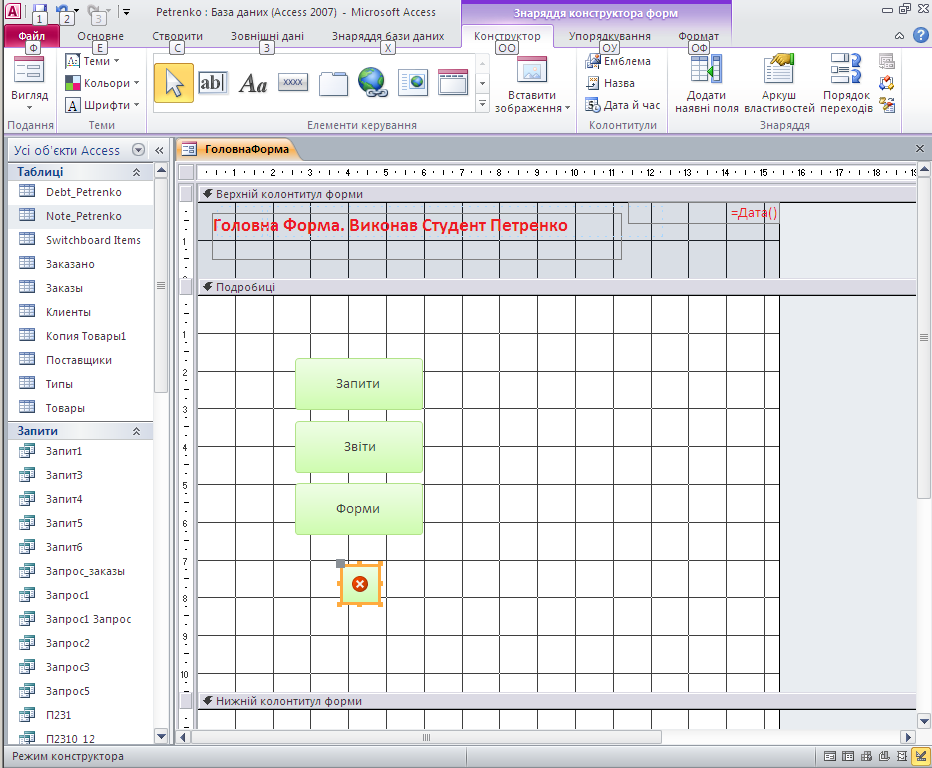The height and width of the screenshot is (768, 932).
Task: Select the Button (xxxx) control
Action: (x=293, y=82)
